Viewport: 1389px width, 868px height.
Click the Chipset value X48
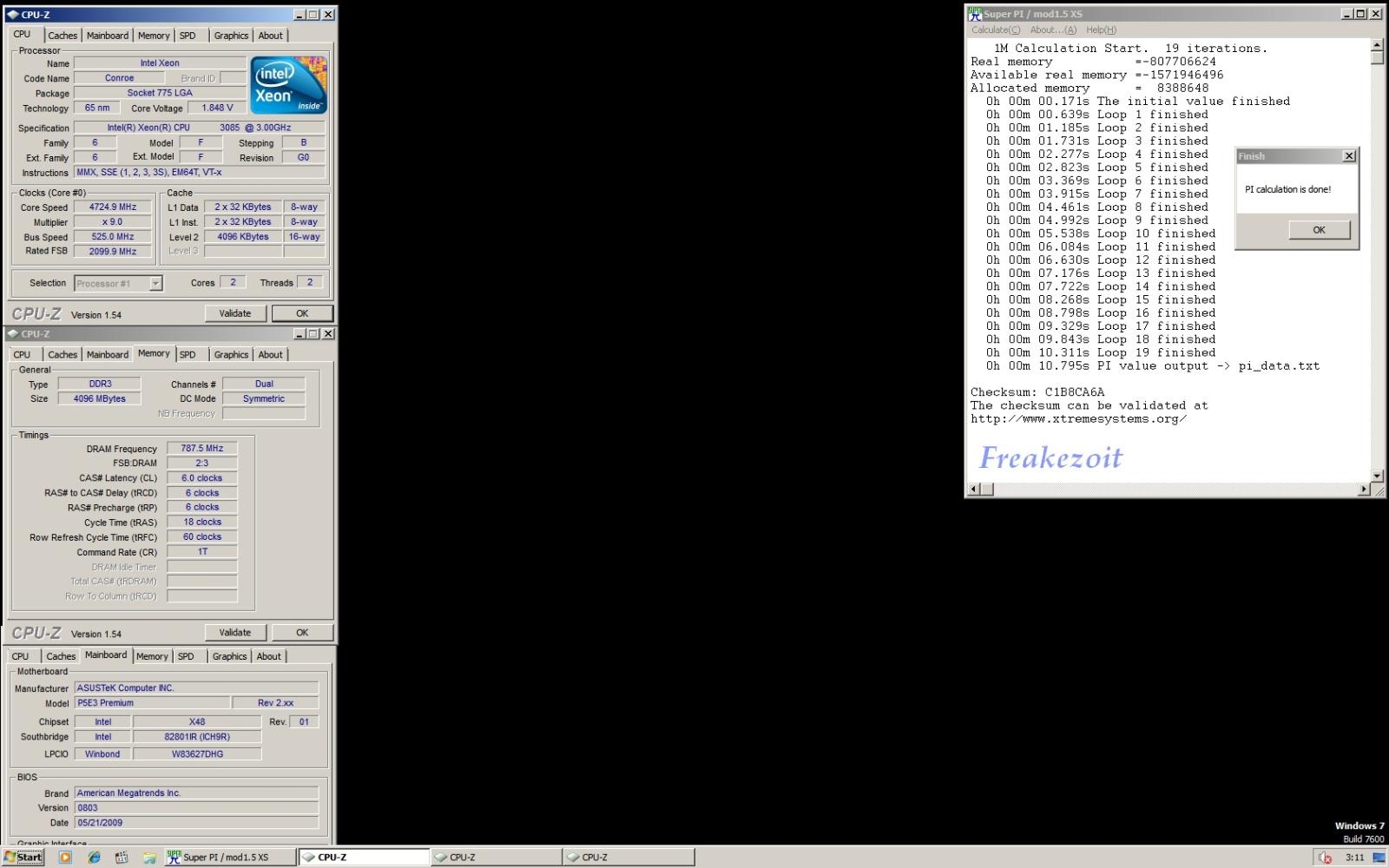click(x=197, y=722)
